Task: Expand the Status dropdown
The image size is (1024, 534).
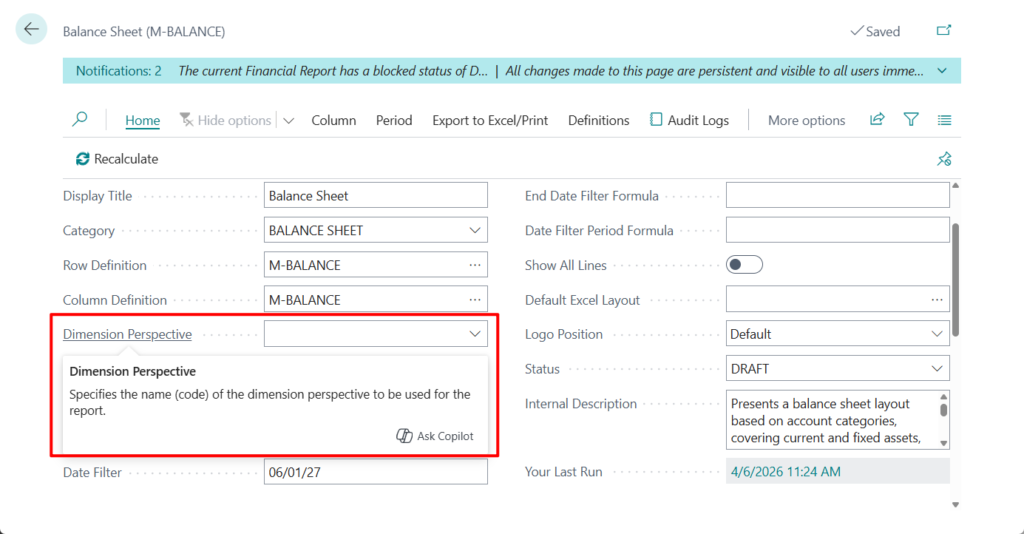Action: (937, 369)
